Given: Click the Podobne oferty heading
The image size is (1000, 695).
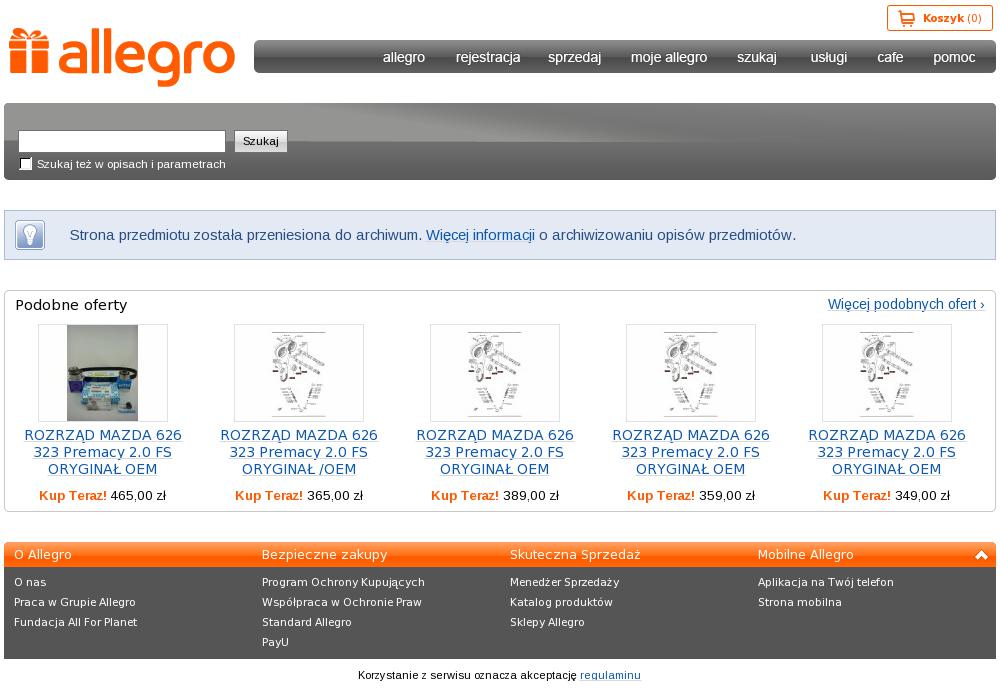Looking at the screenshot, I should coord(71,305).
